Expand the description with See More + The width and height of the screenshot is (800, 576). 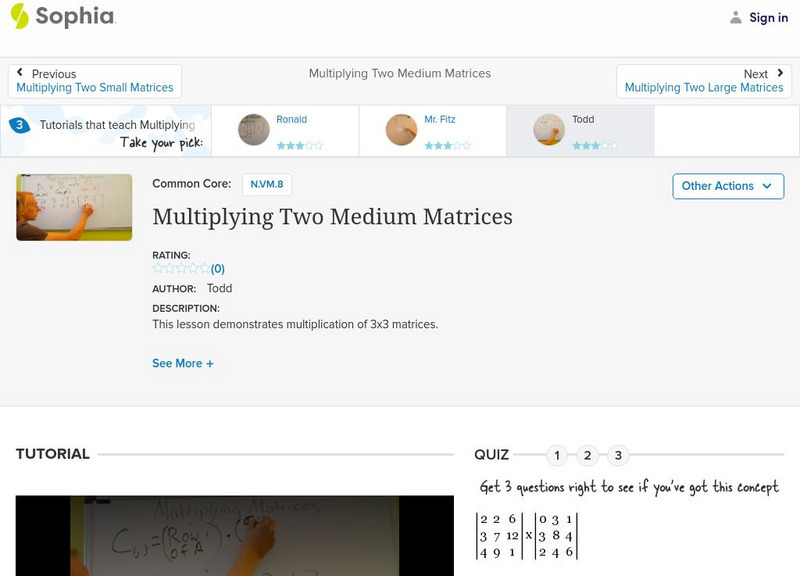coord(183,363)
